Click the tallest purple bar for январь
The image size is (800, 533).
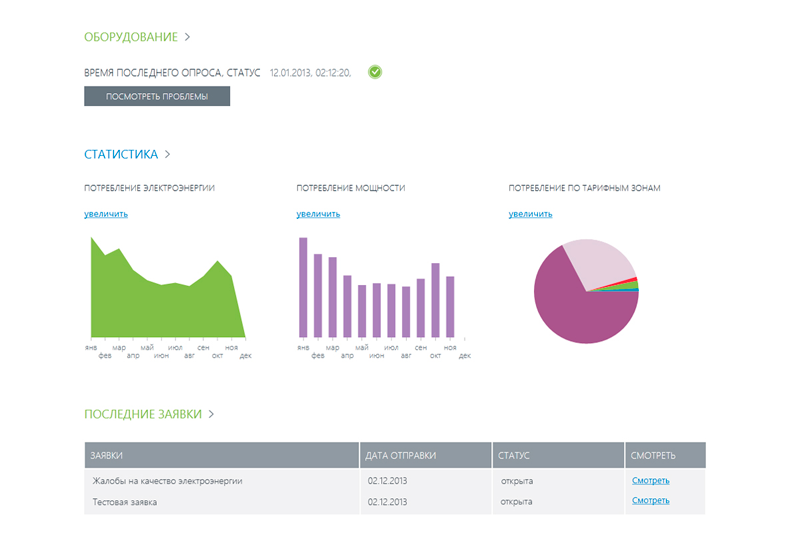tap(302, 288)
